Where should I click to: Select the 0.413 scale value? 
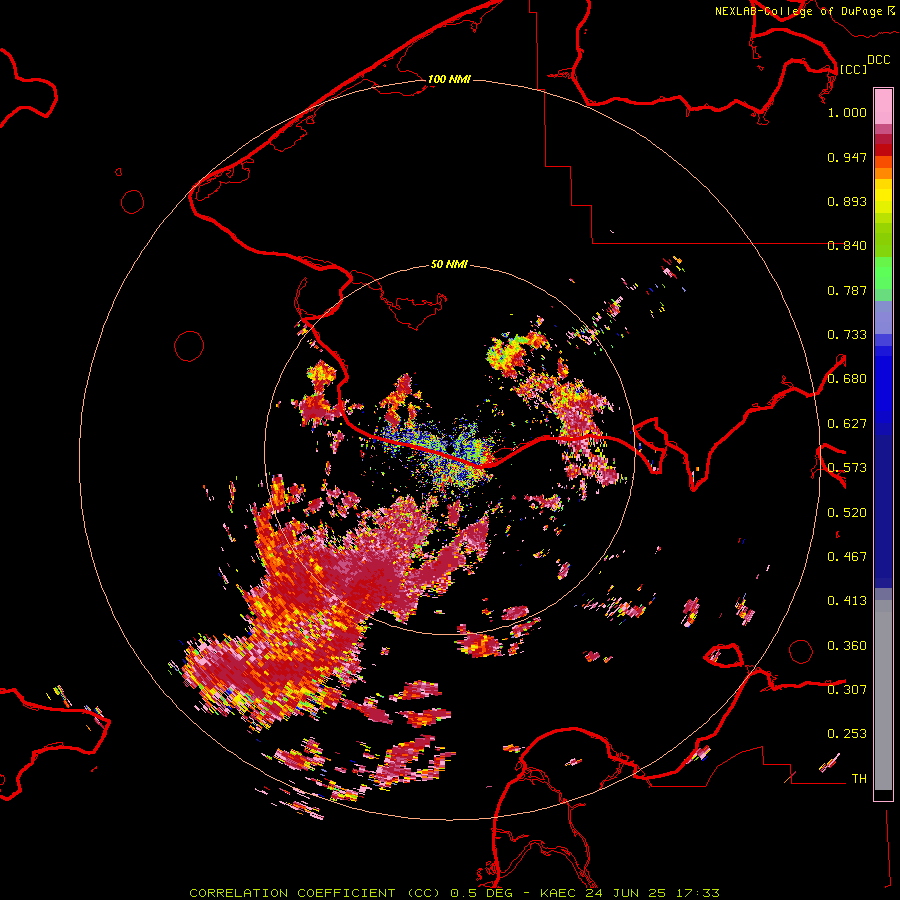tap(847, 601)
